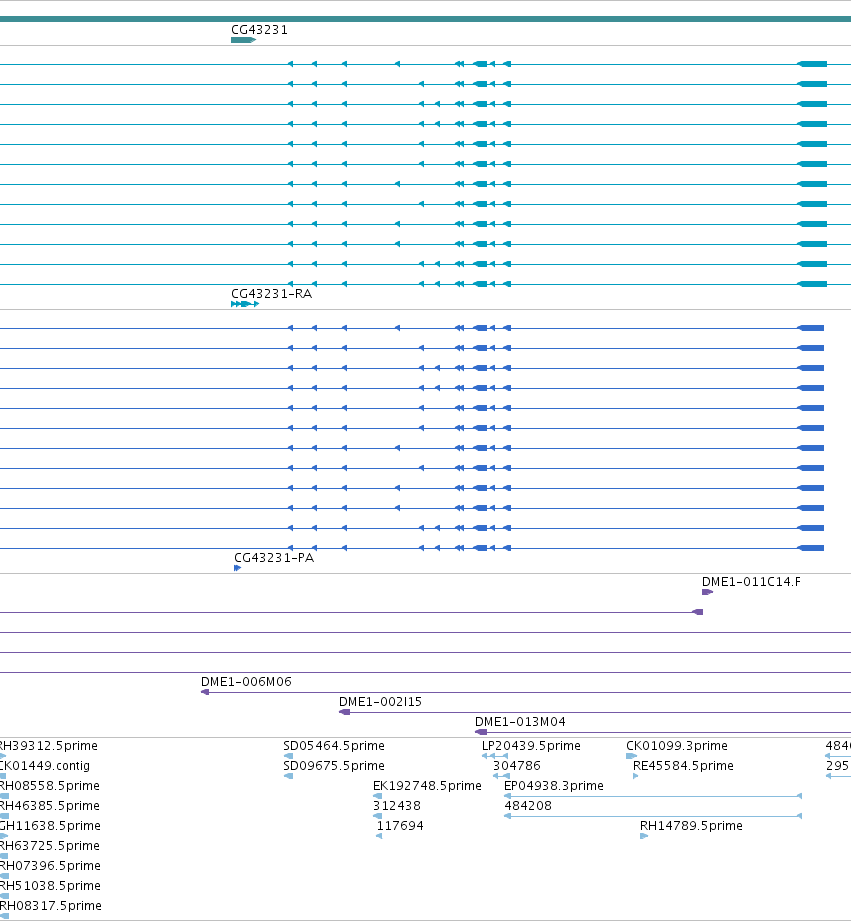Screen dimensions: 851x921
Task: Click the RH51038.5prime text label
Action: (50, 885)
